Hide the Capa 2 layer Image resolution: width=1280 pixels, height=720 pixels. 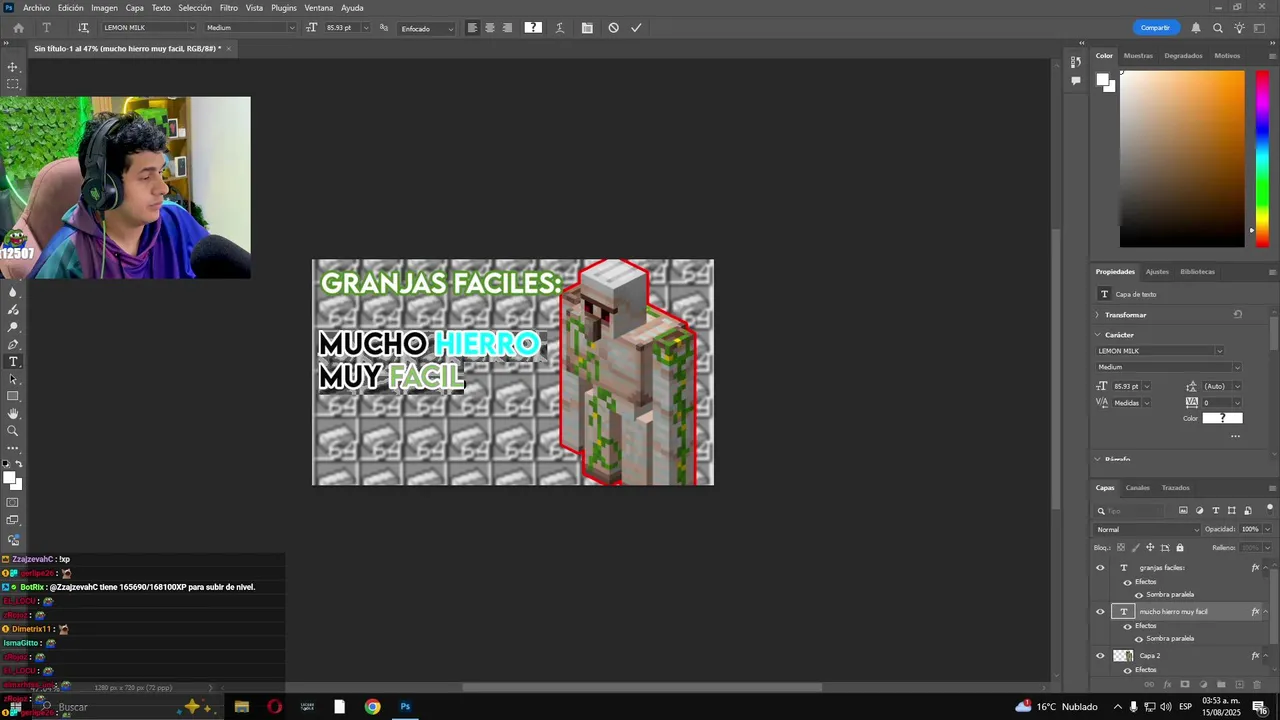(1100, 656)
